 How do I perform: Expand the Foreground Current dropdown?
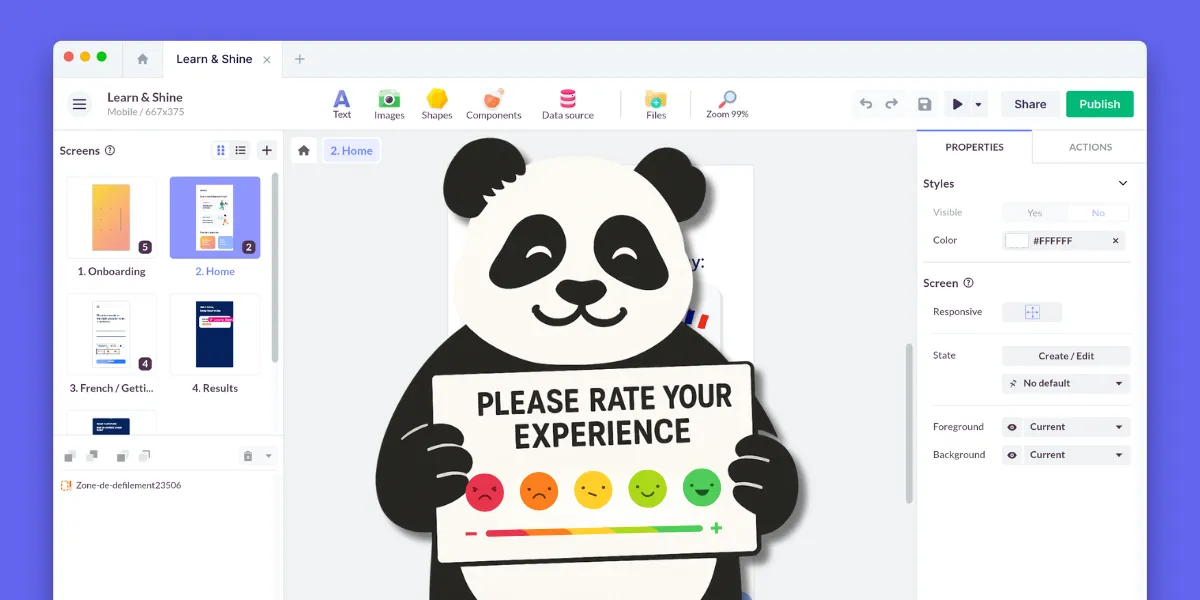pyautogui.click(x=1076, y=427)
